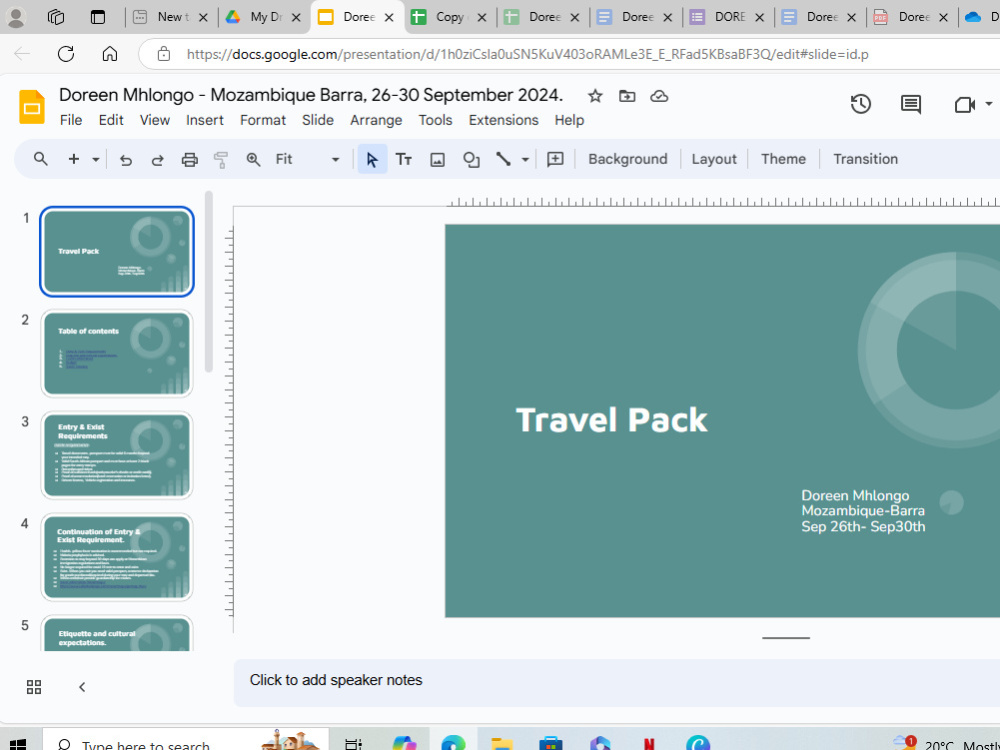
Task: Check the cloud document status icon
Action: pos(659,96)
